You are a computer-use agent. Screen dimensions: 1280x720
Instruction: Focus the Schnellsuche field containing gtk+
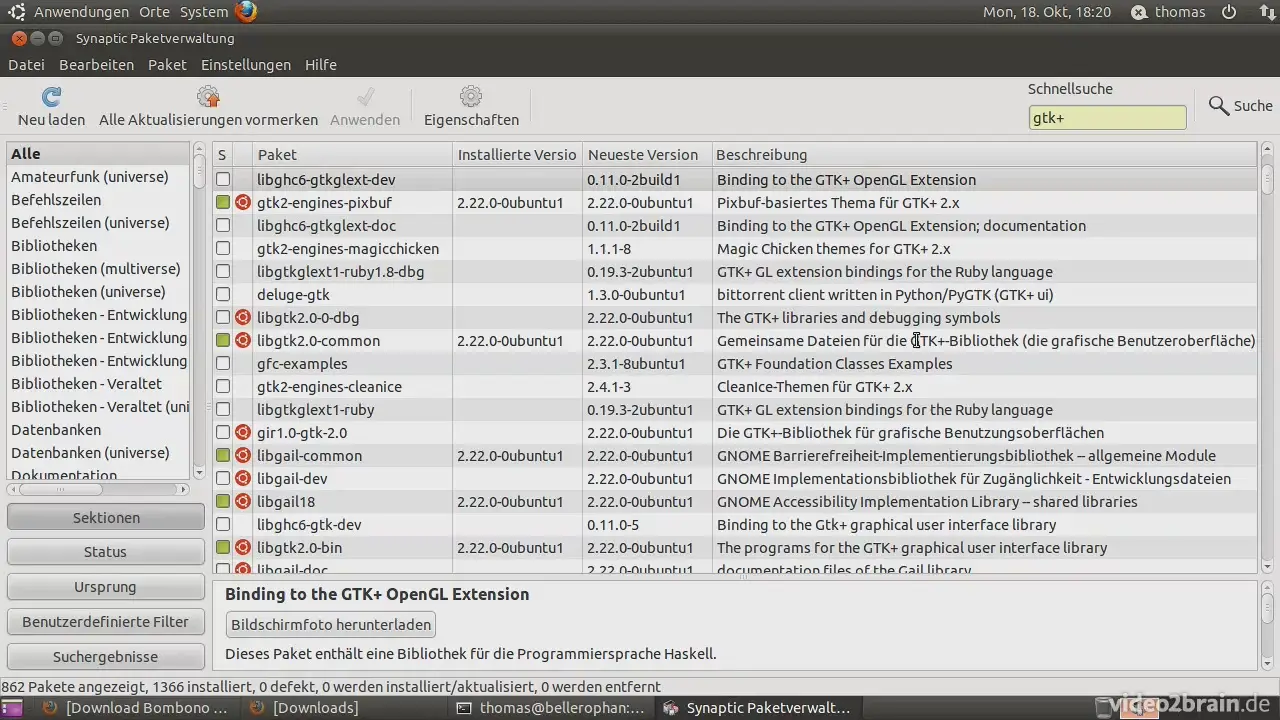pyautogui.click(x=1107, y=118)
